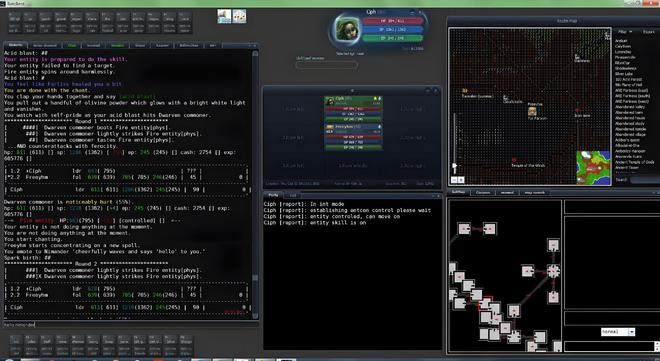Click Ciph's party member card

[x=353, y=110]
